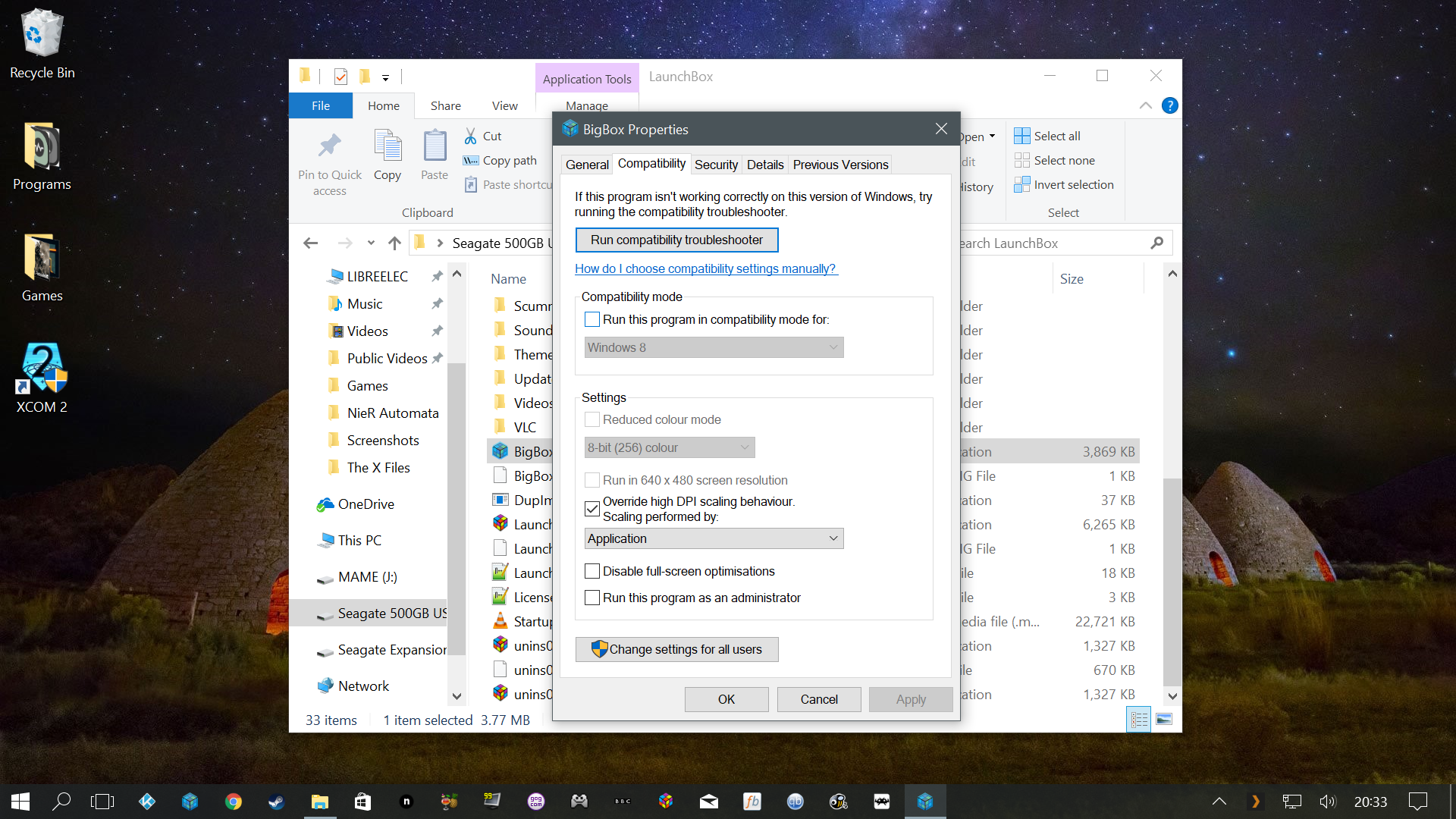This screenshot has height=819, width=1456.
Task: Open How do I choose compatibility settings link
Action: pyautogui.click(x=706, y=268)
